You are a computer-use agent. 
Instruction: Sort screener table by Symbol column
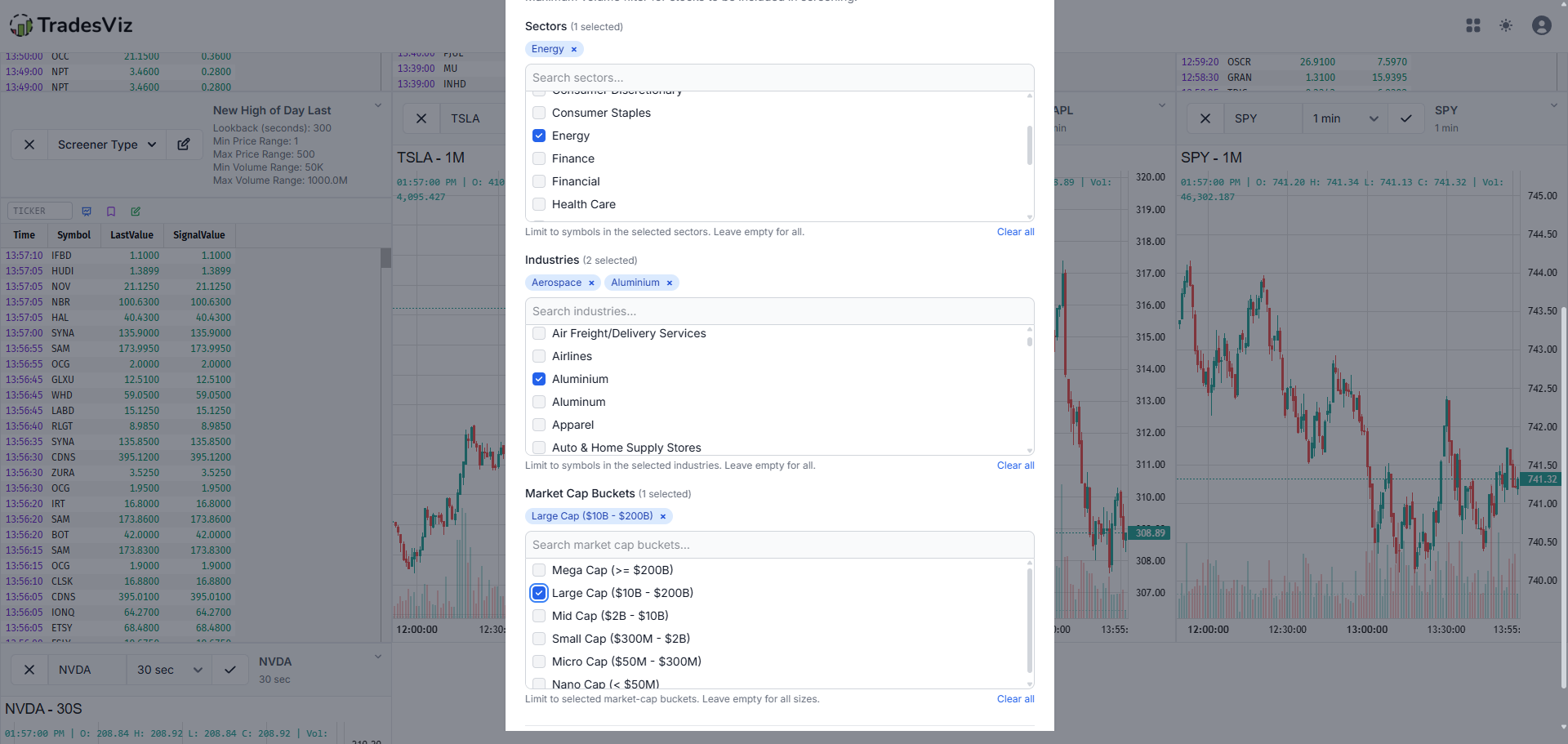click(x=73, y=235)
